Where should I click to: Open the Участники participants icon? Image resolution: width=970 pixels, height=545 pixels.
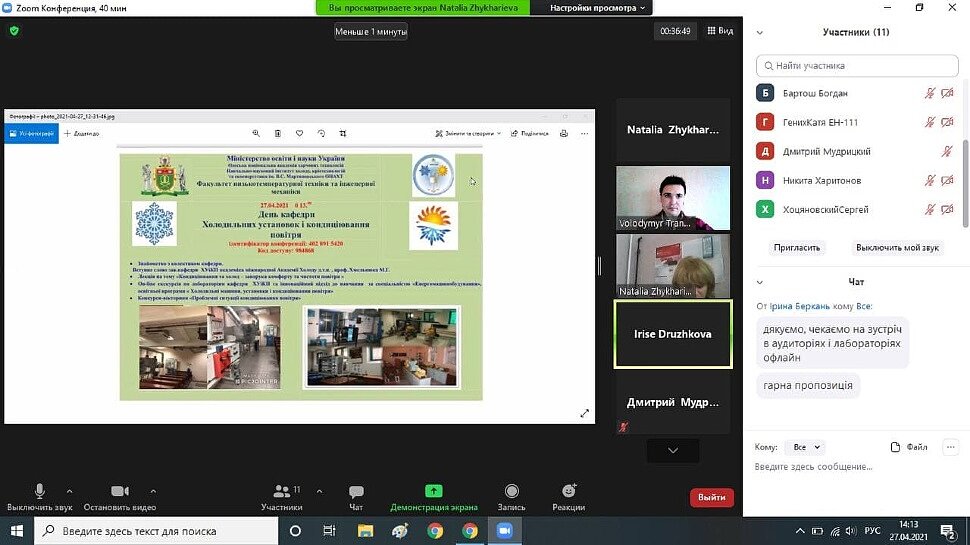pyautogui.click(x=281, y=492)
